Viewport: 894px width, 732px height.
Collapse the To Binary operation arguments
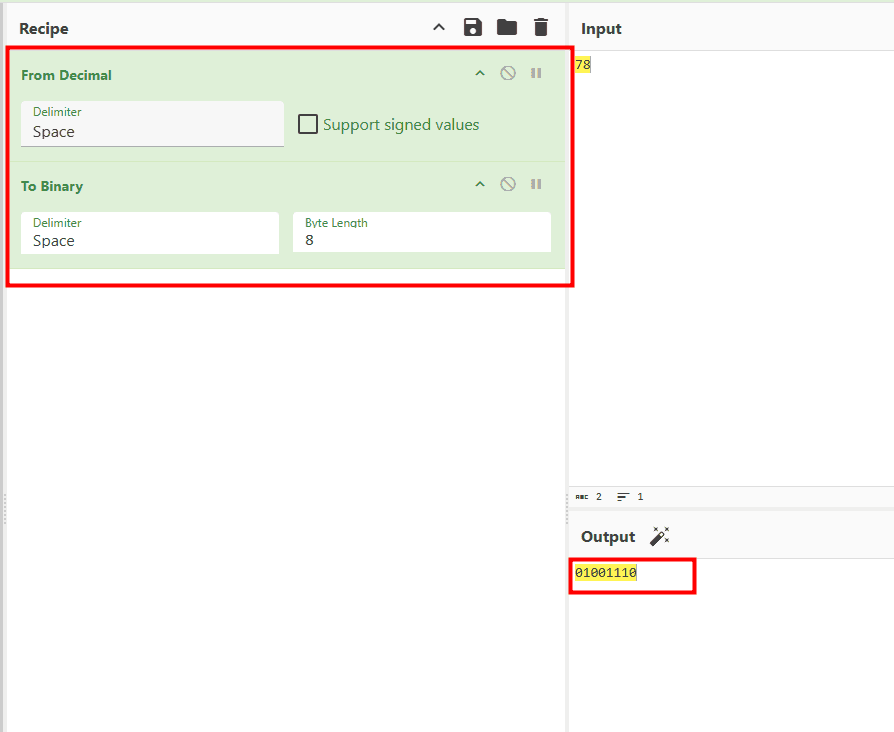pyautogui.click(x=480, y=184)
